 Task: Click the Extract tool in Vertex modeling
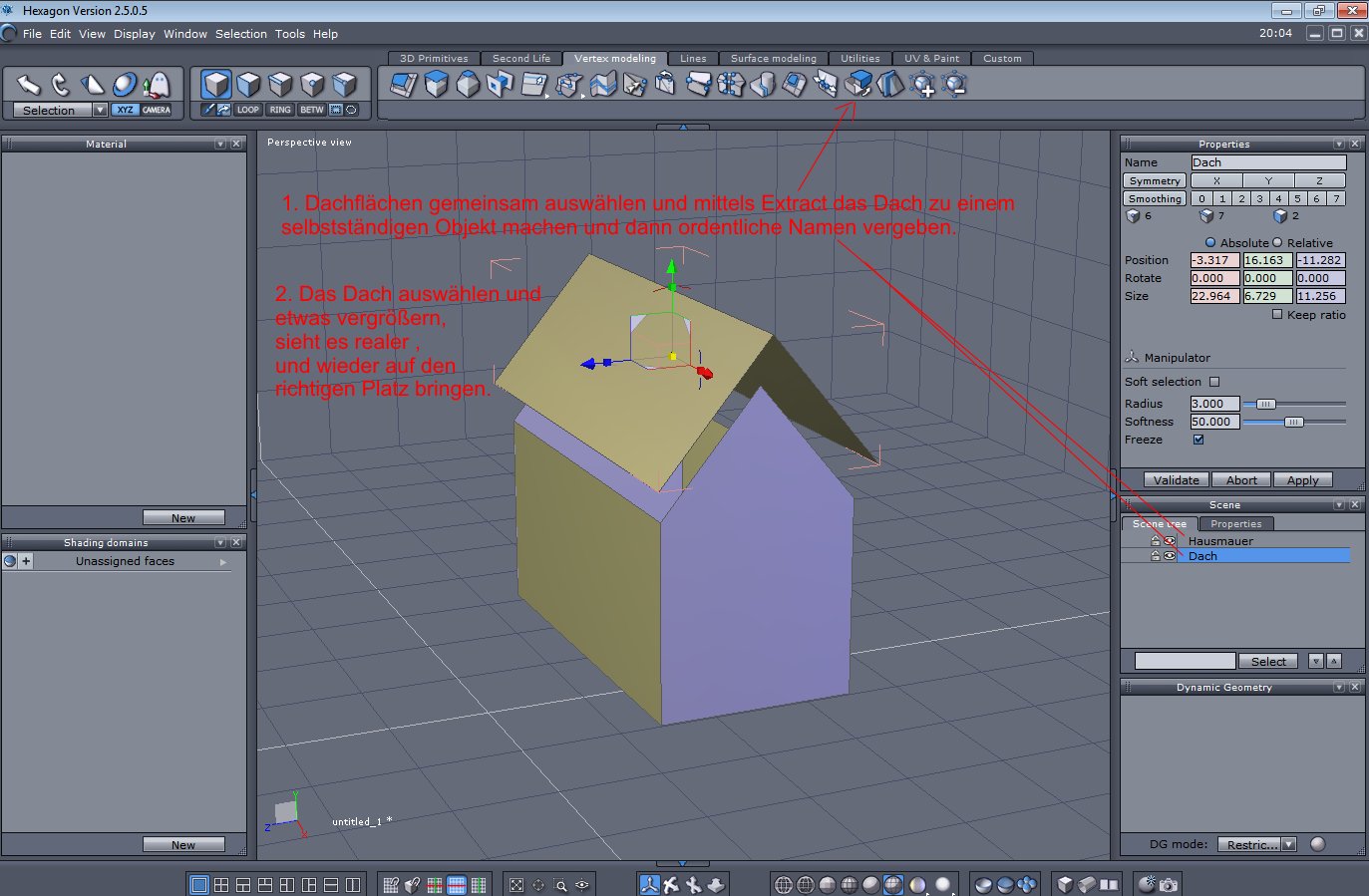pyautogui.click(x=857, y=85)
